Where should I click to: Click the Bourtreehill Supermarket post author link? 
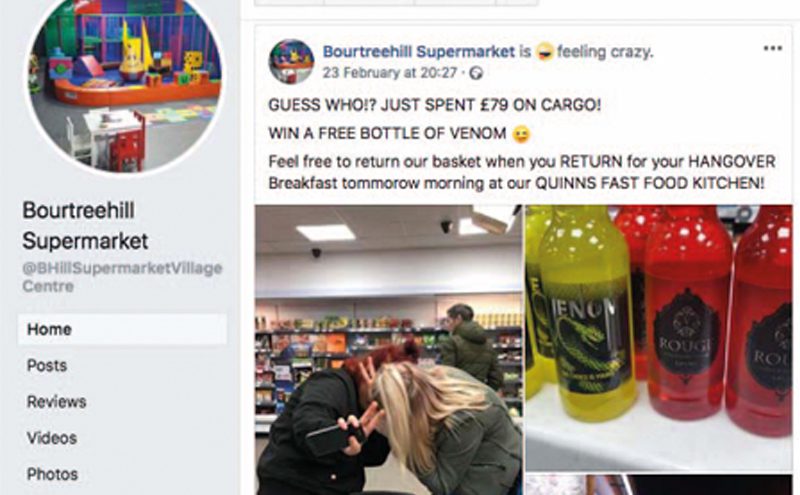tap(419, 52)
